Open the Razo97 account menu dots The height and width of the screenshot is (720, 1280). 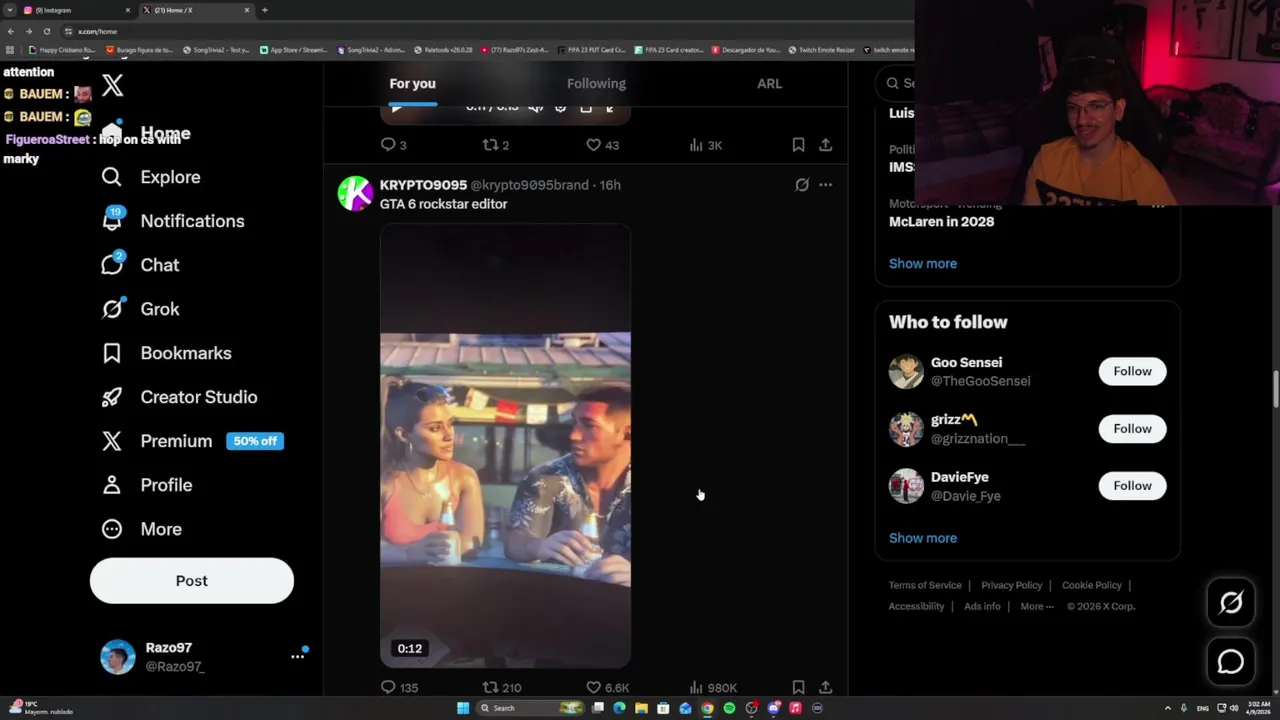click(297, 656)
